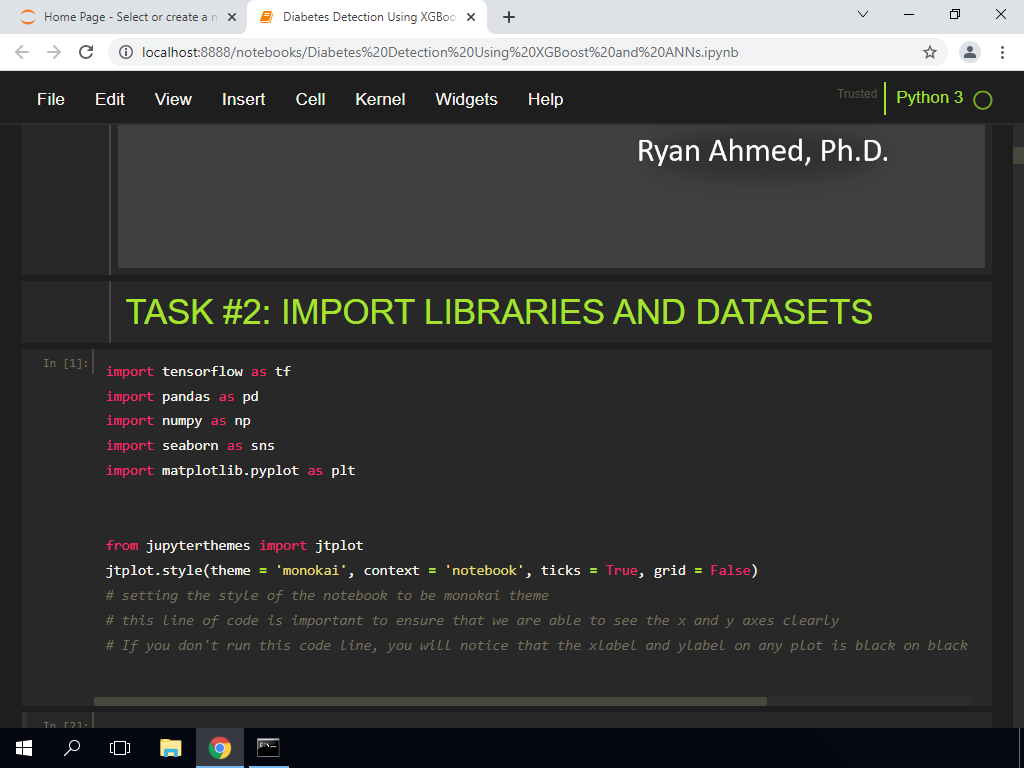Close the Home Page tab

point(232,17)
